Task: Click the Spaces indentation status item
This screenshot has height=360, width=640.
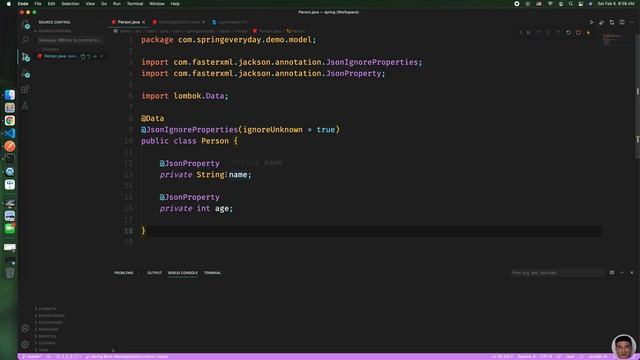Action: pos(526,357)
